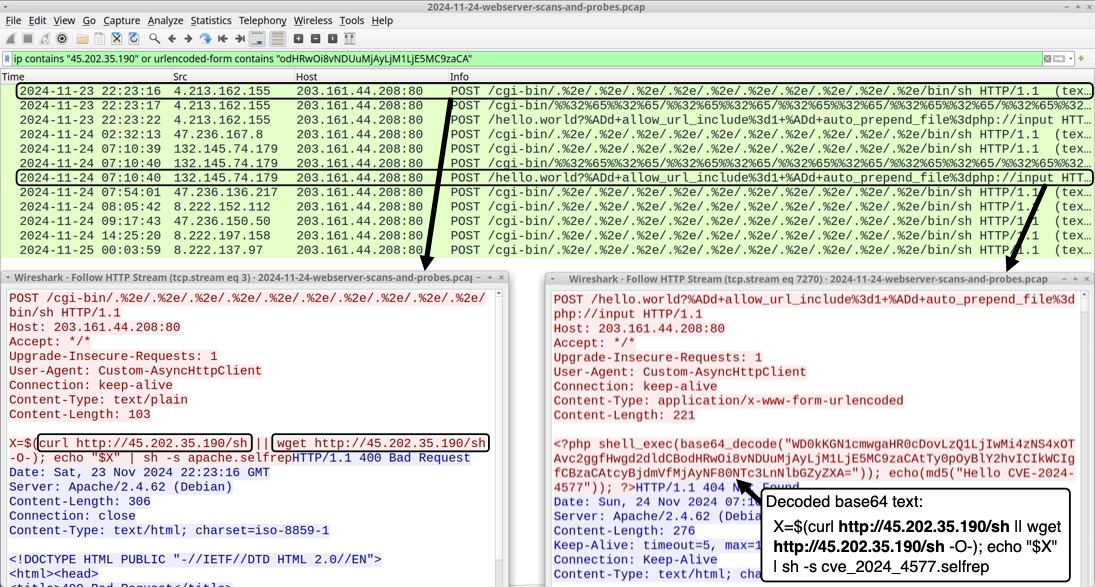Click the Save capture file icon
This screenshot has height=587, width=1095.
coord(99,39)
